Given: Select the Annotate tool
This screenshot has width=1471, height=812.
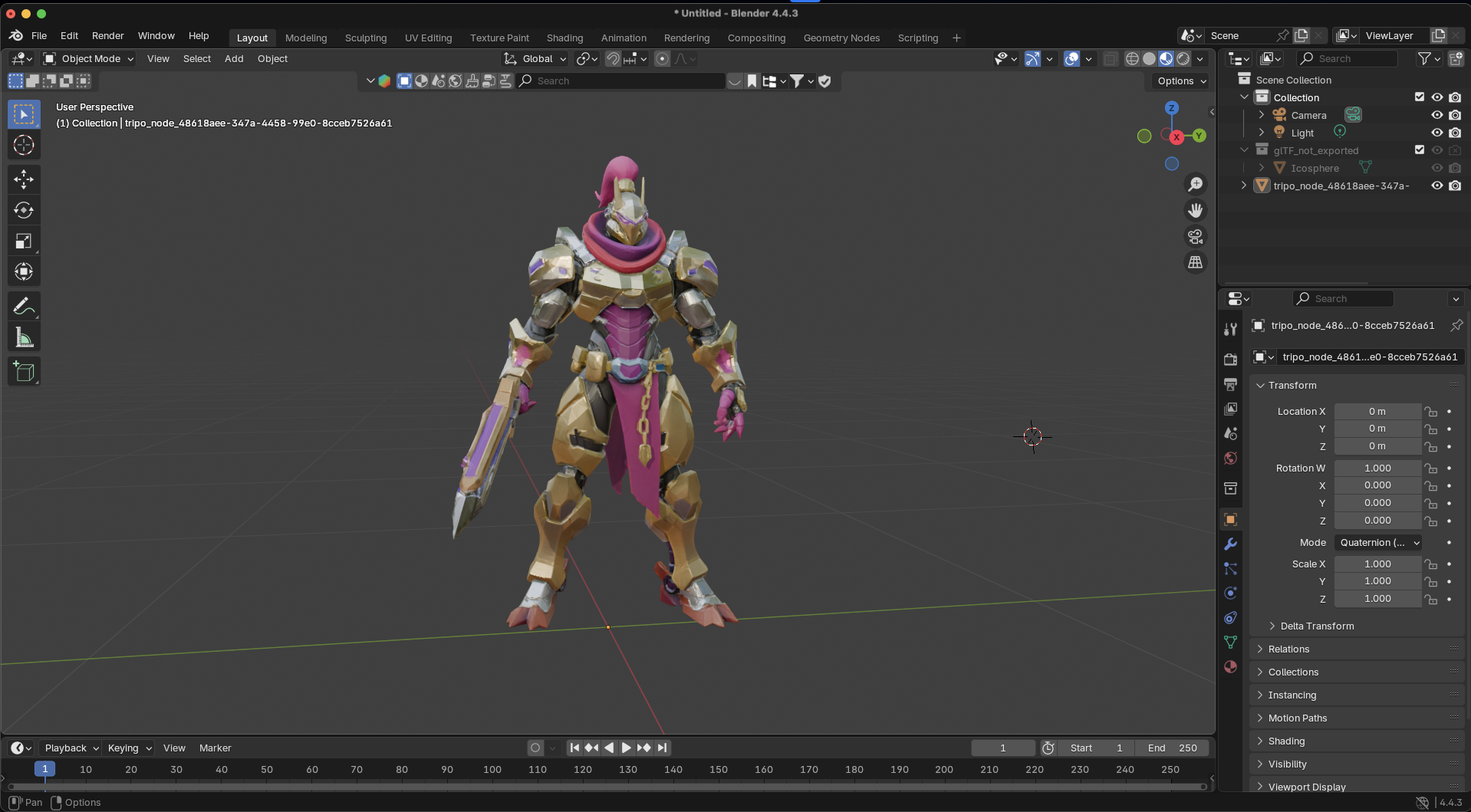Looking at the screenshot, I should click(24, 307).
